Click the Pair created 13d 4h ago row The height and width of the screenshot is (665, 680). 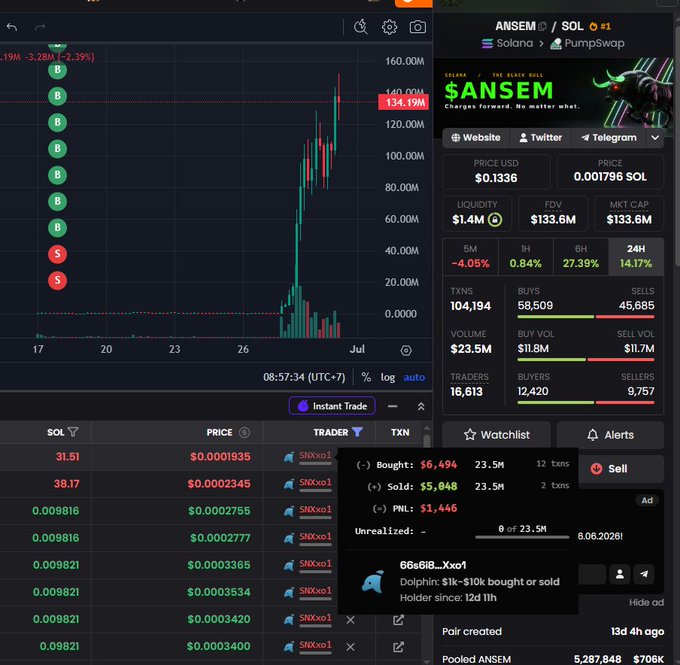coord(553,632)
